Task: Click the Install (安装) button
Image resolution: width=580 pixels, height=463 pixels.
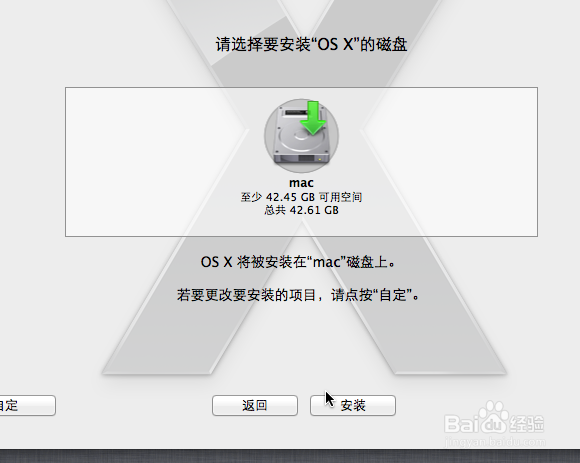Action: [x=353, y=405]
